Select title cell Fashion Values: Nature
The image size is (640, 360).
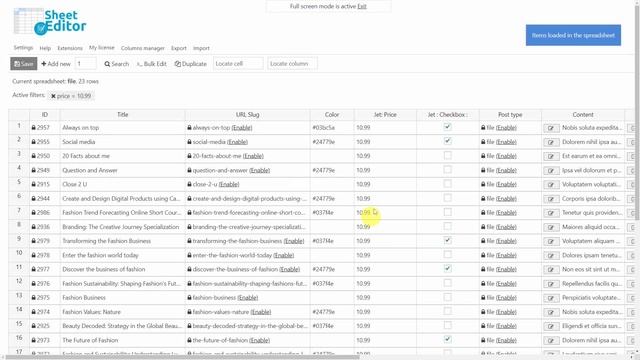122,312
